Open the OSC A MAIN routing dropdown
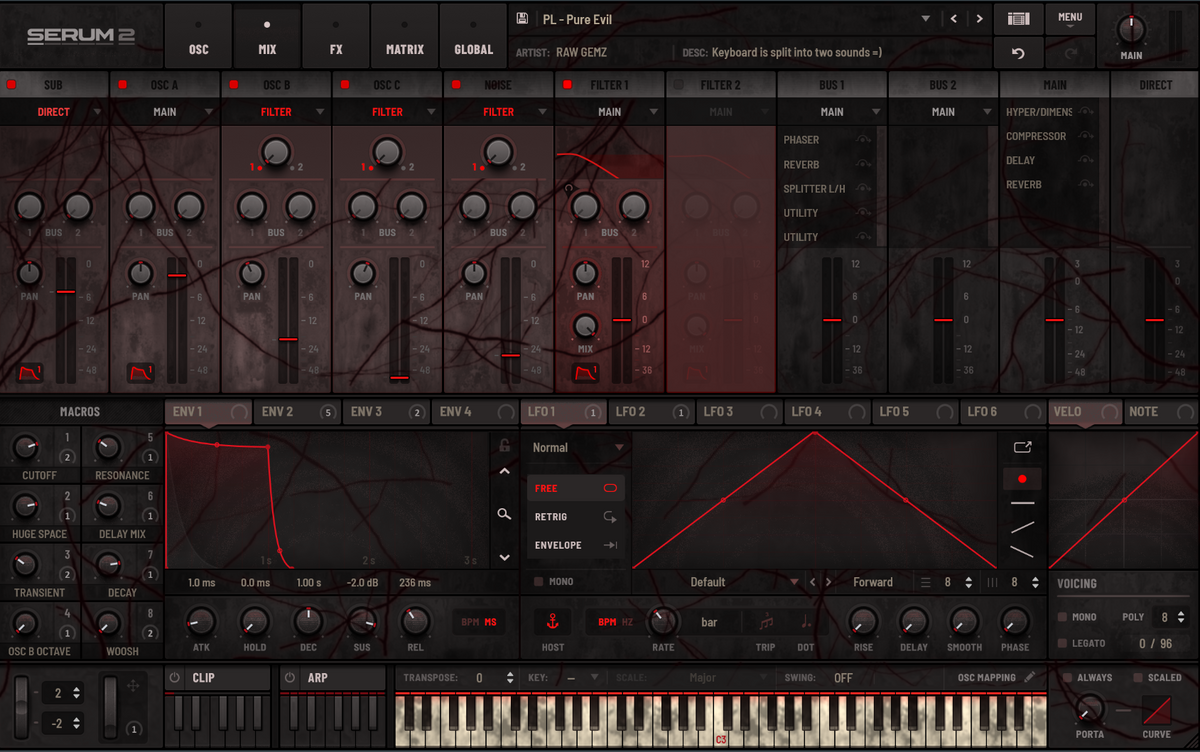 (x=166, y=112)
